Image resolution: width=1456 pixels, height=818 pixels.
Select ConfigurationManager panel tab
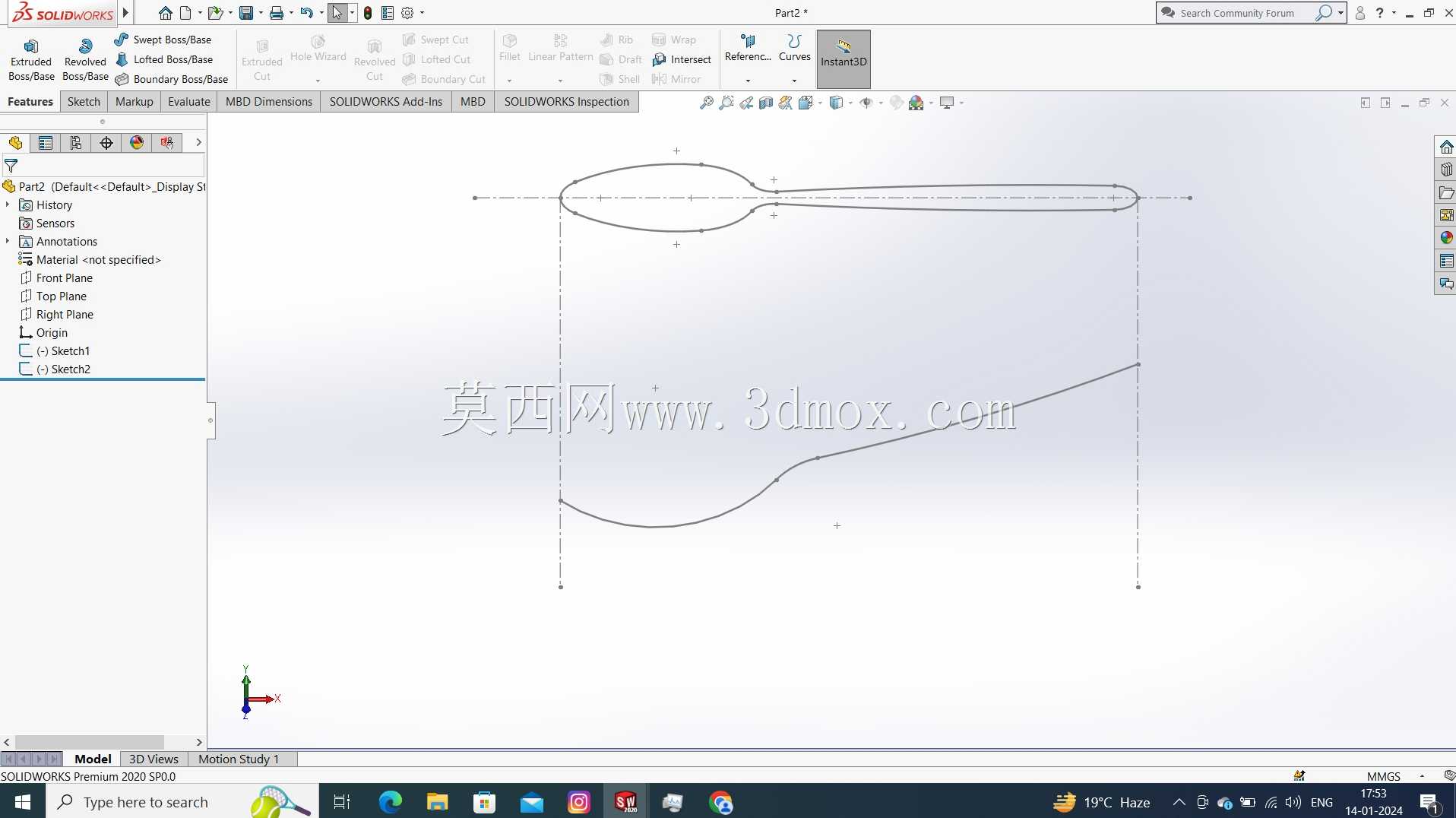tap(76, 143)
